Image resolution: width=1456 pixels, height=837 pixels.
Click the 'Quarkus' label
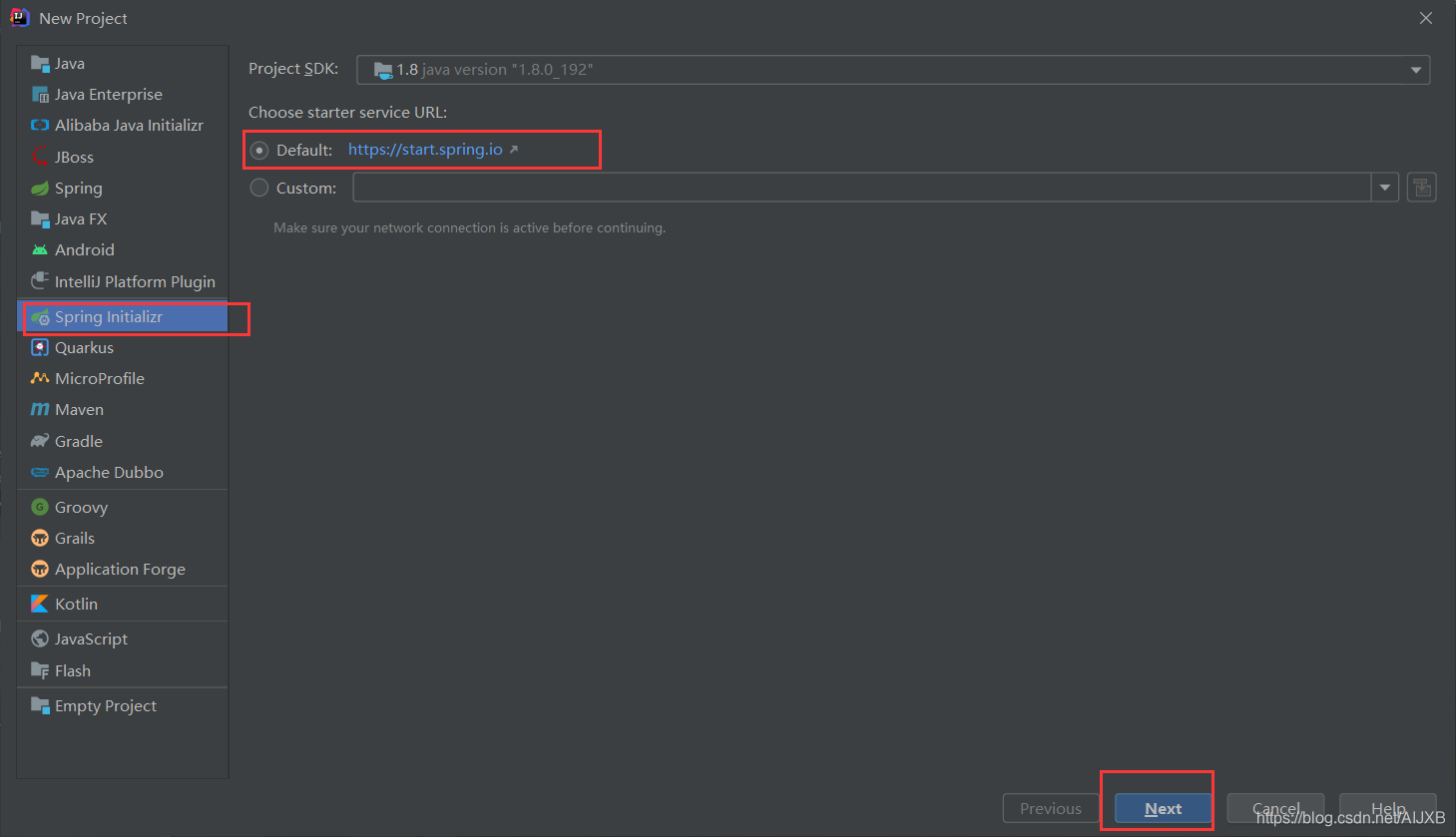point(84,348)
